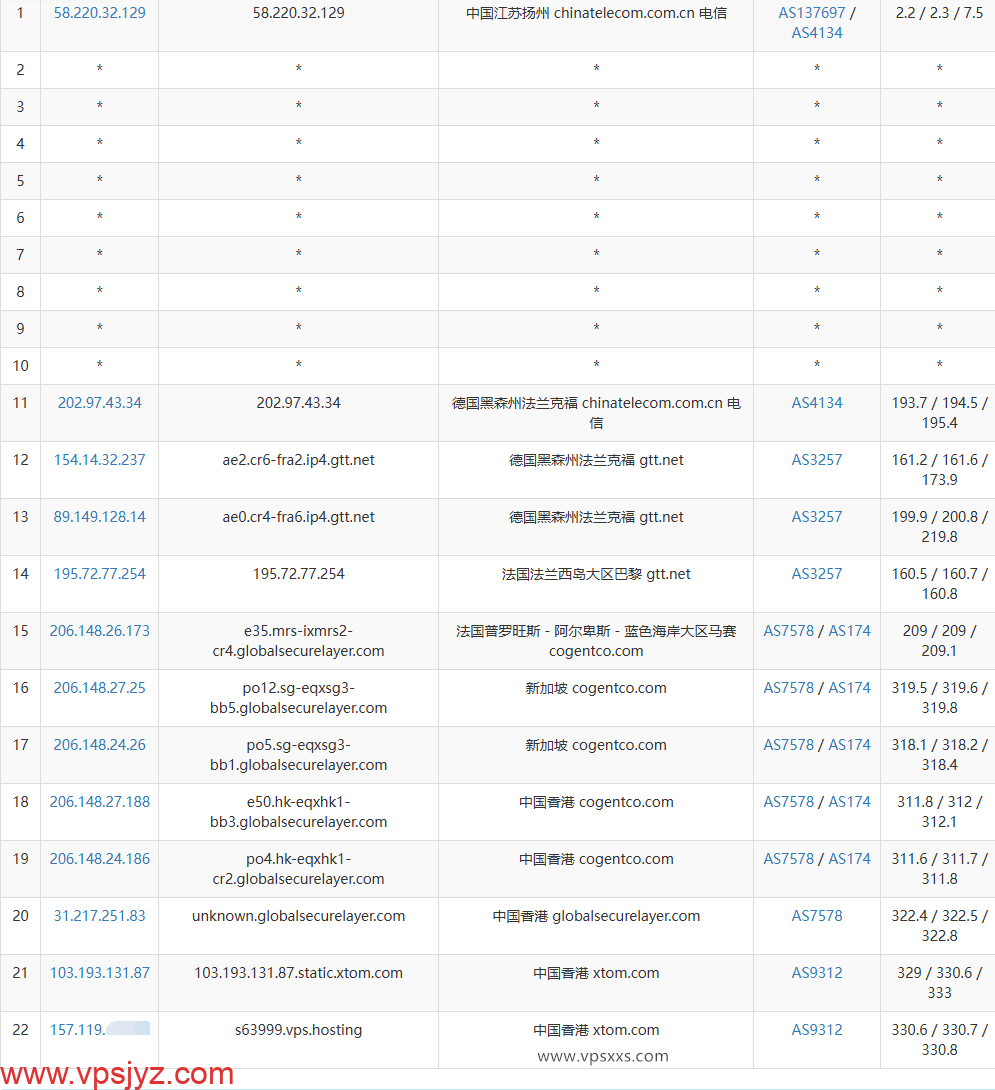995x1090 pixels.
Task: Select location 中国江苏扬州 chinatelecom.com.cn 电信
Action: coord(596,13)
